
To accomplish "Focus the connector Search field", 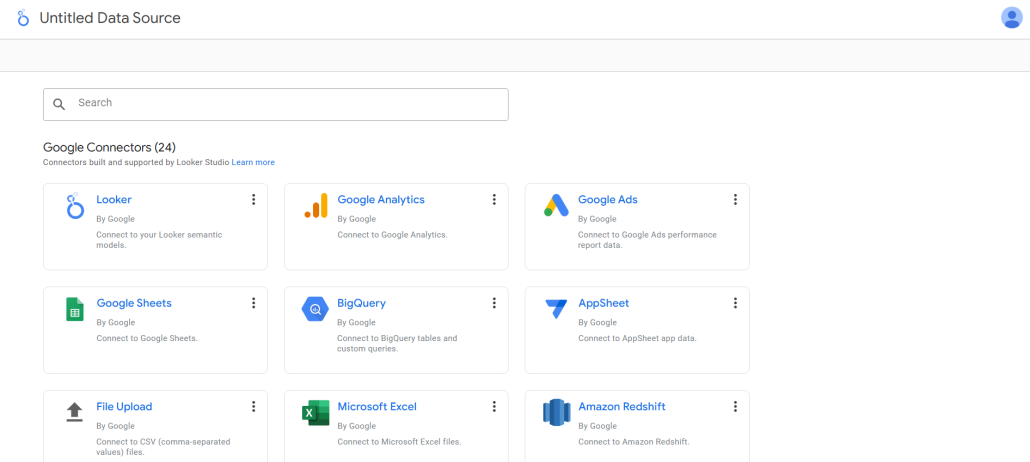I will click(276, 104).
